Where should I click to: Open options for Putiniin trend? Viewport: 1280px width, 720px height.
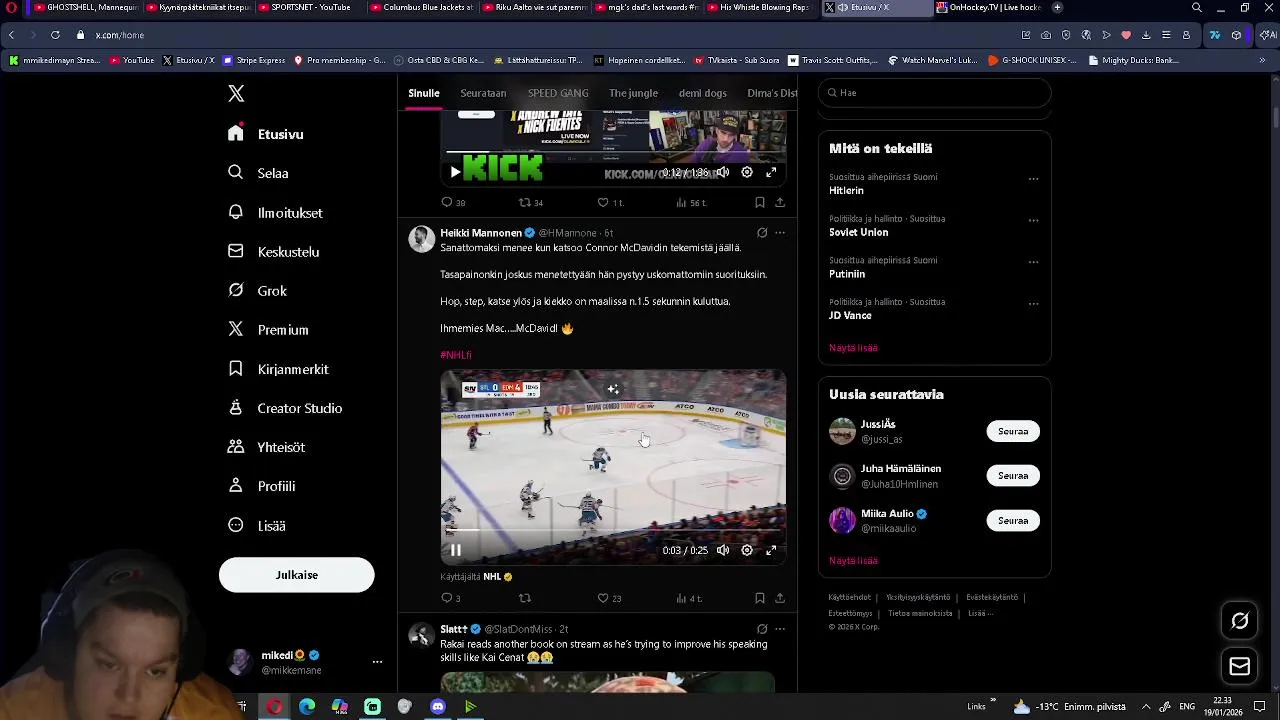pos(1033,262)
